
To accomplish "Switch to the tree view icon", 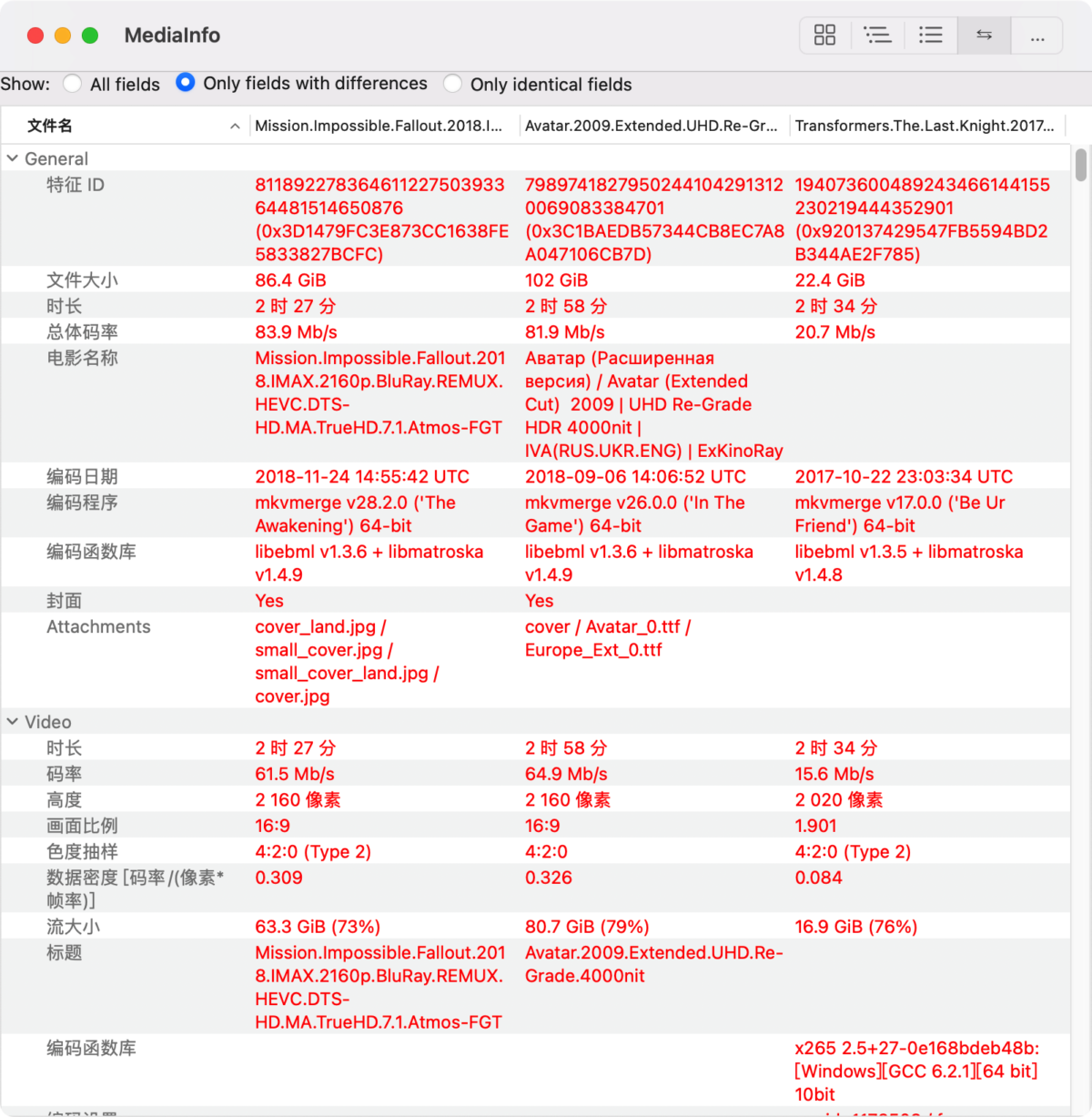I will click(x=877, y=36).
